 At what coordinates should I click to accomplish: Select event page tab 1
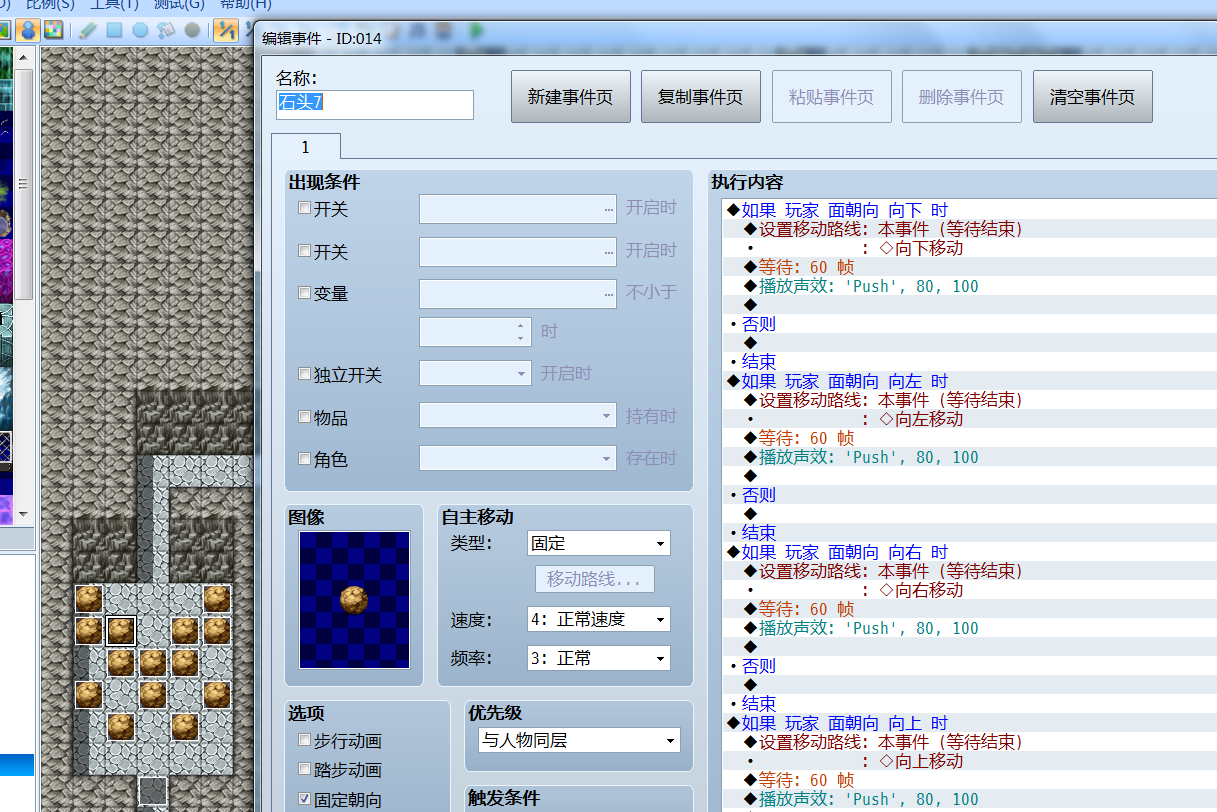(x=305, y=147)
